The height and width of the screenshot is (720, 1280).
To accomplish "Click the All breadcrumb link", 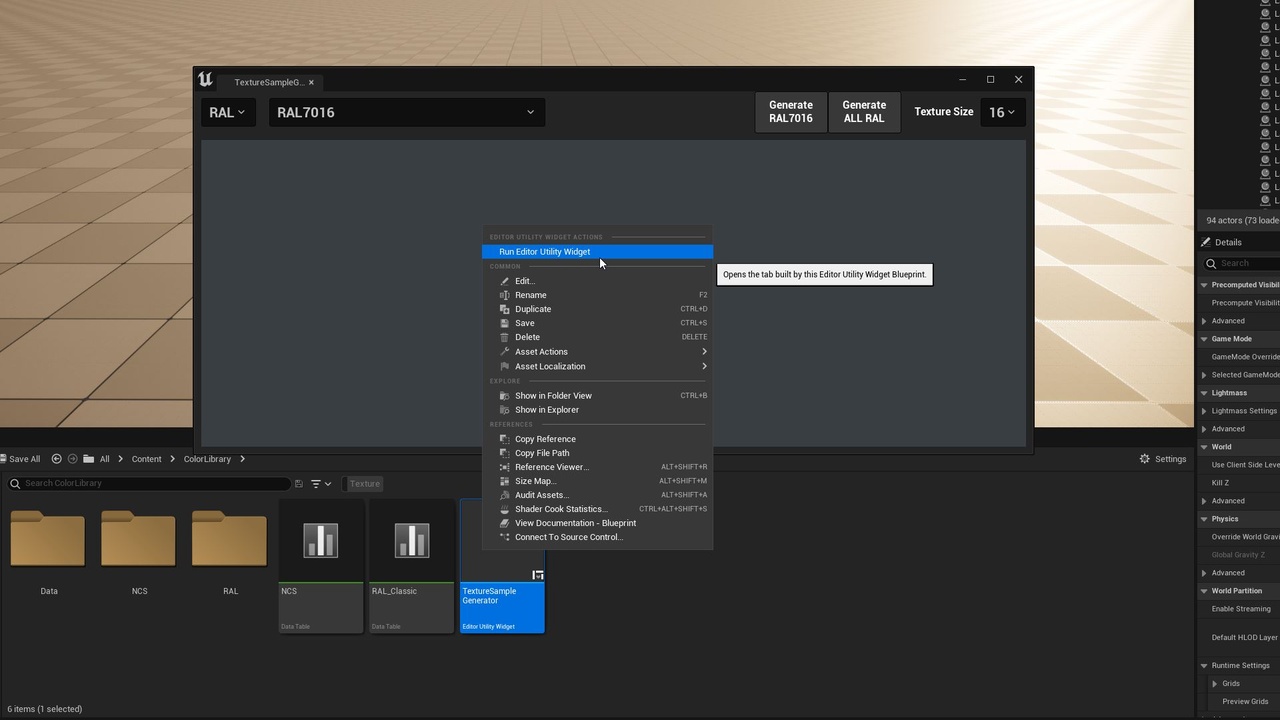I will coord(104,459).
